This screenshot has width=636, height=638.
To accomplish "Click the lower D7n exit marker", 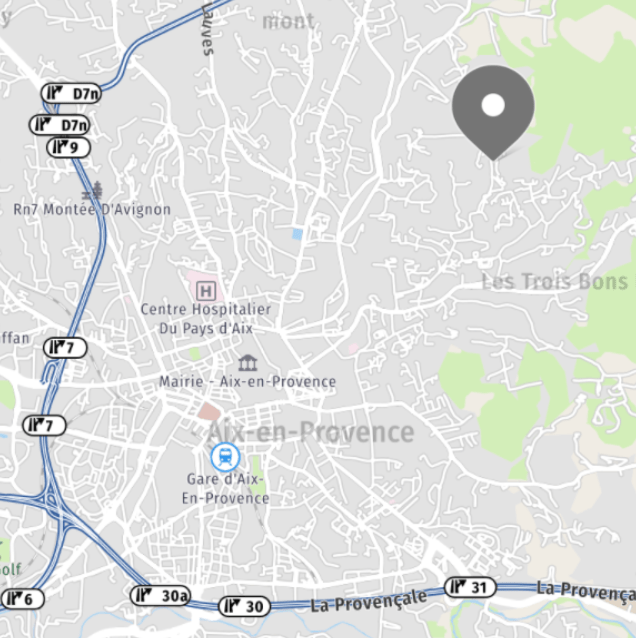I will pyautogui.click(x=59, y=125).
